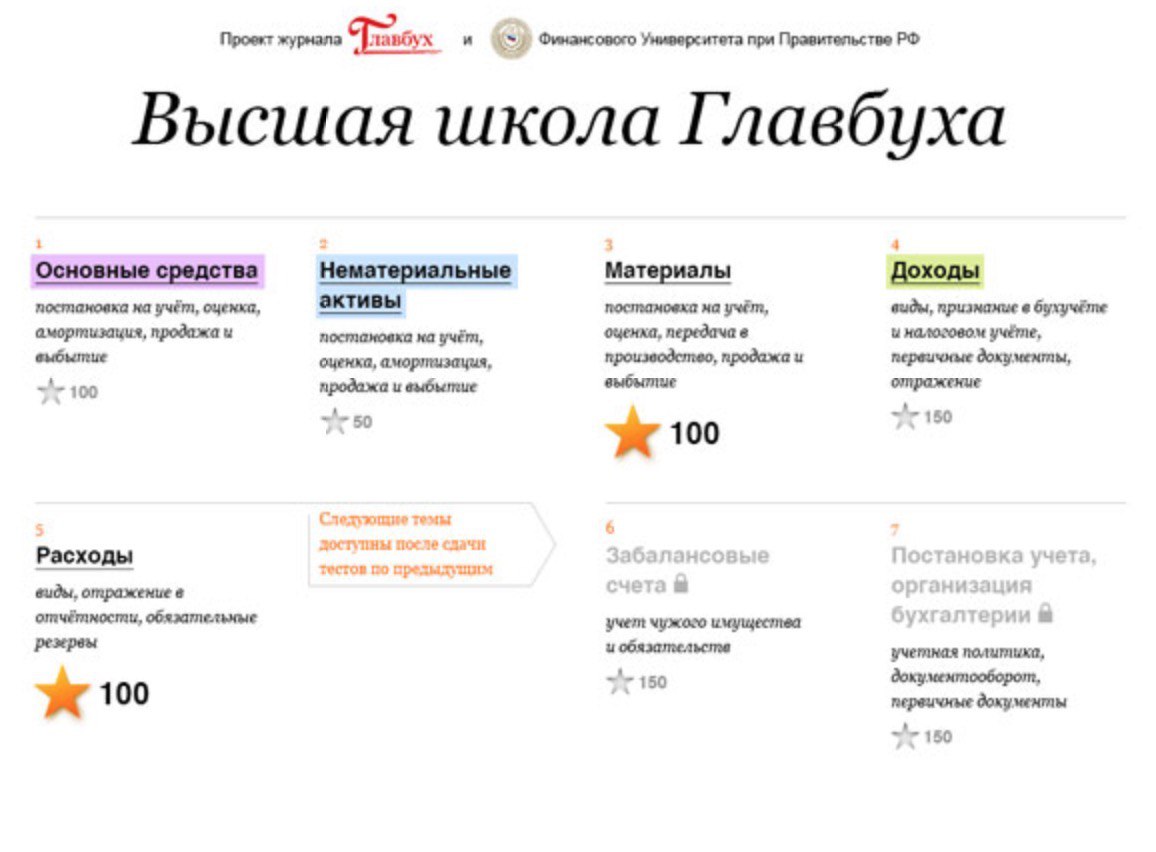Open the Доходы topic
Screen dimensions: 1156x852
coord(935,270)
